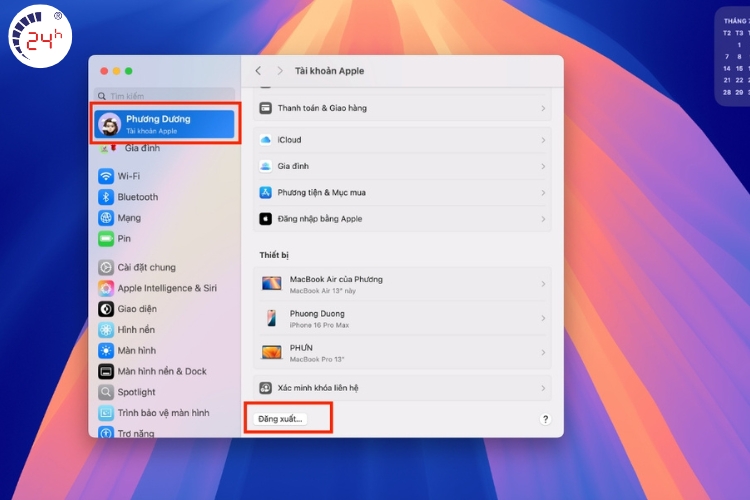Click the help question mark button

tap(545, 419)
